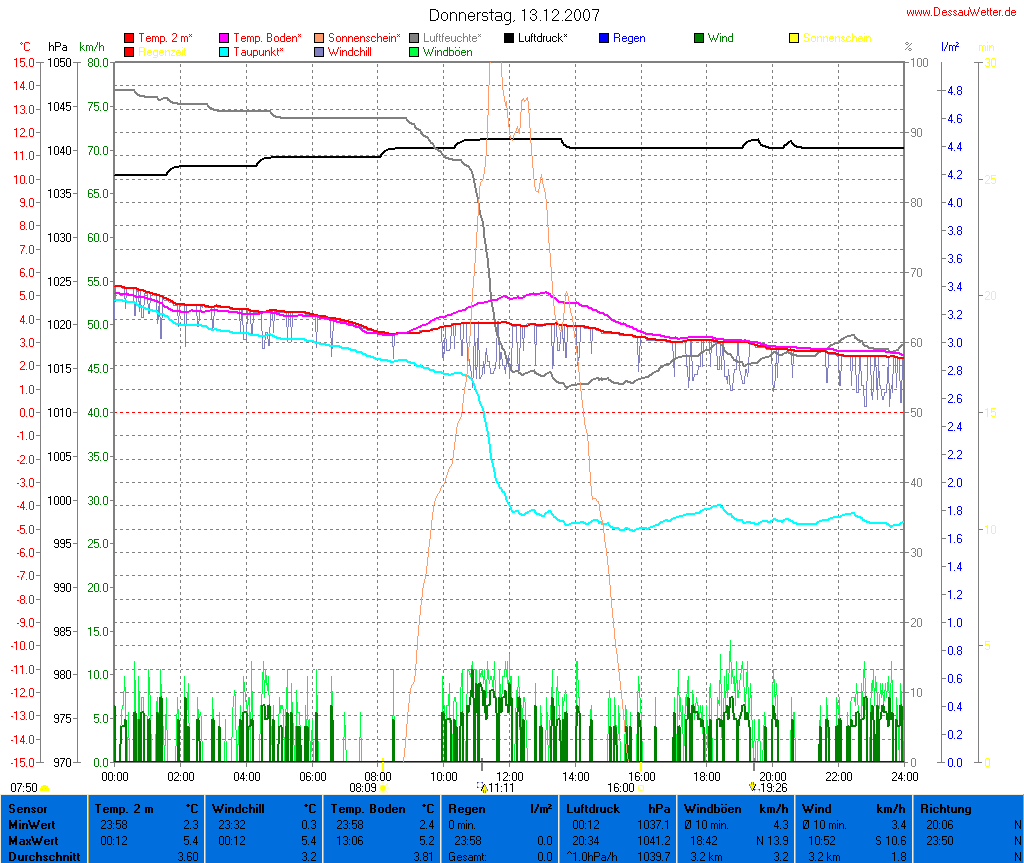
Task: Click the Richtung column header
Action: click(947, 808)
